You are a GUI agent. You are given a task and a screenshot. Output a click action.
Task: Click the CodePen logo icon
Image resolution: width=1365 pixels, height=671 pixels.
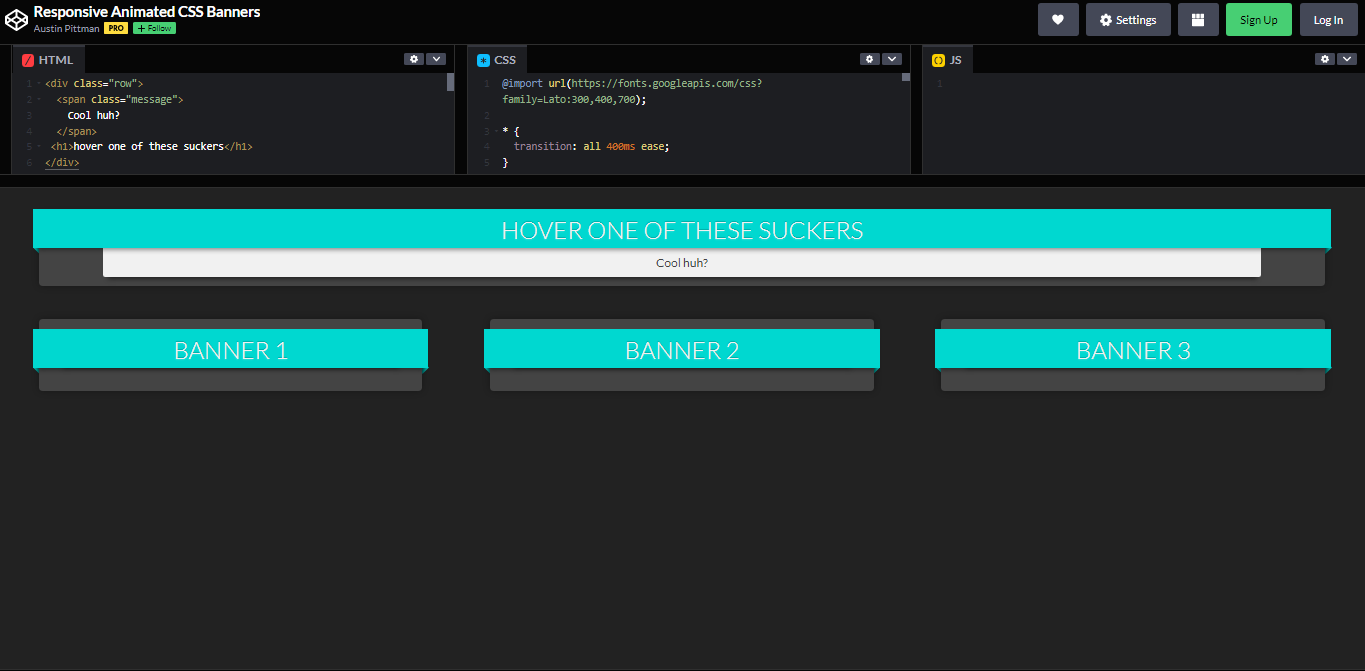coord(16,19)
